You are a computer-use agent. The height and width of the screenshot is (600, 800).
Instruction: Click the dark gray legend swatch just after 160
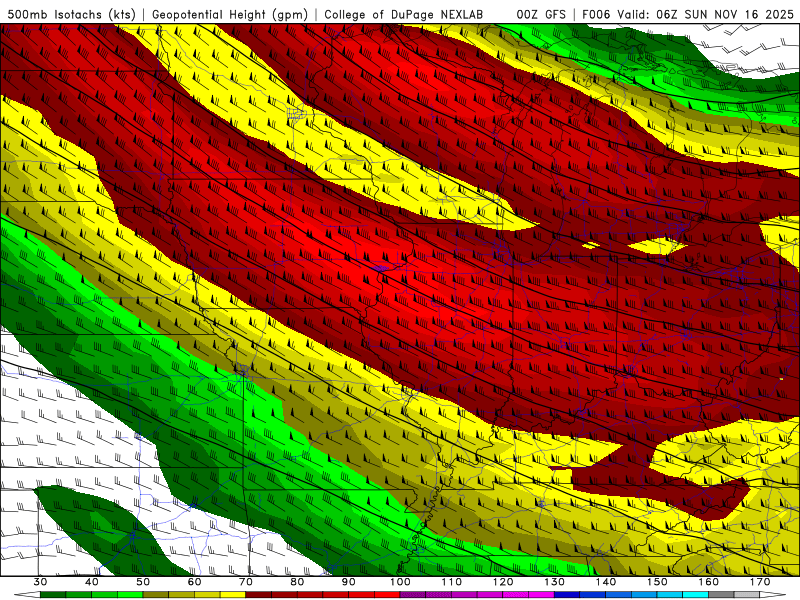point(721,595)
